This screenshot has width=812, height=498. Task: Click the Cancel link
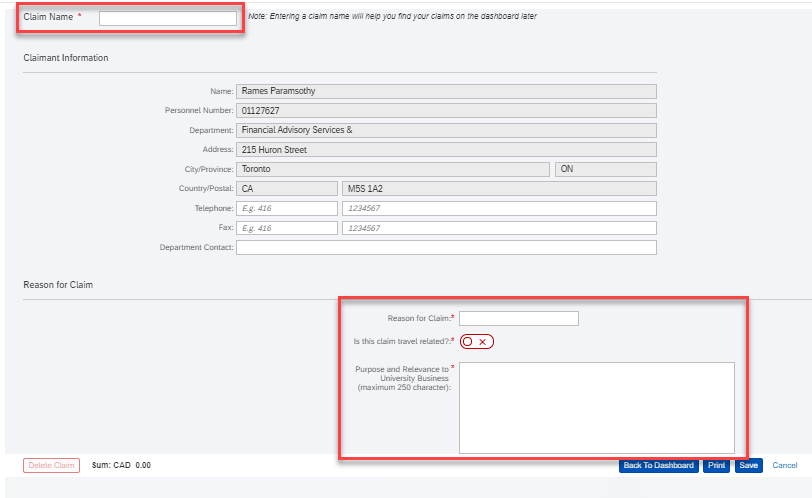pyautogui.click(x=785, y=465)
